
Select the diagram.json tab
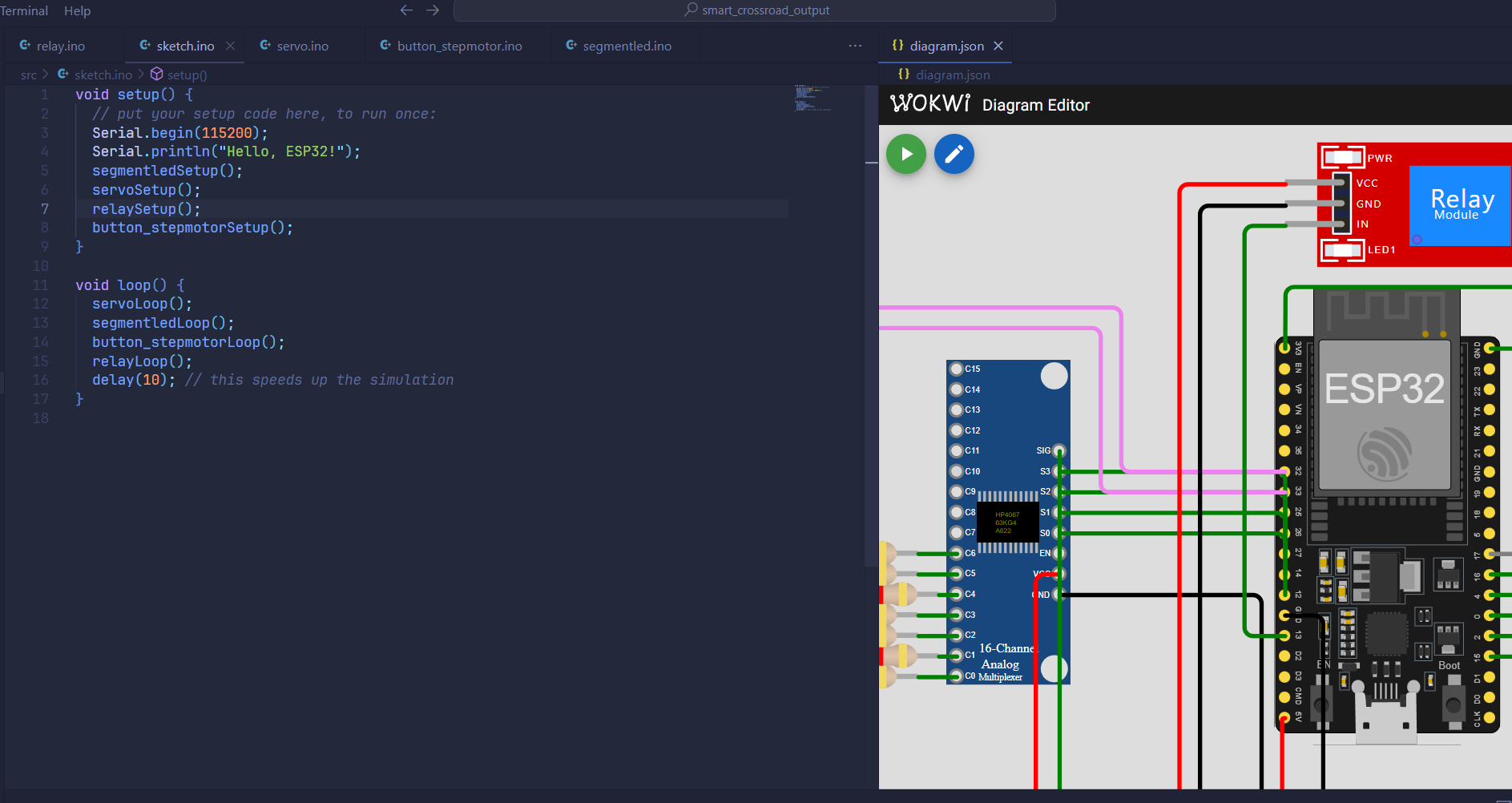coord(946,46)
